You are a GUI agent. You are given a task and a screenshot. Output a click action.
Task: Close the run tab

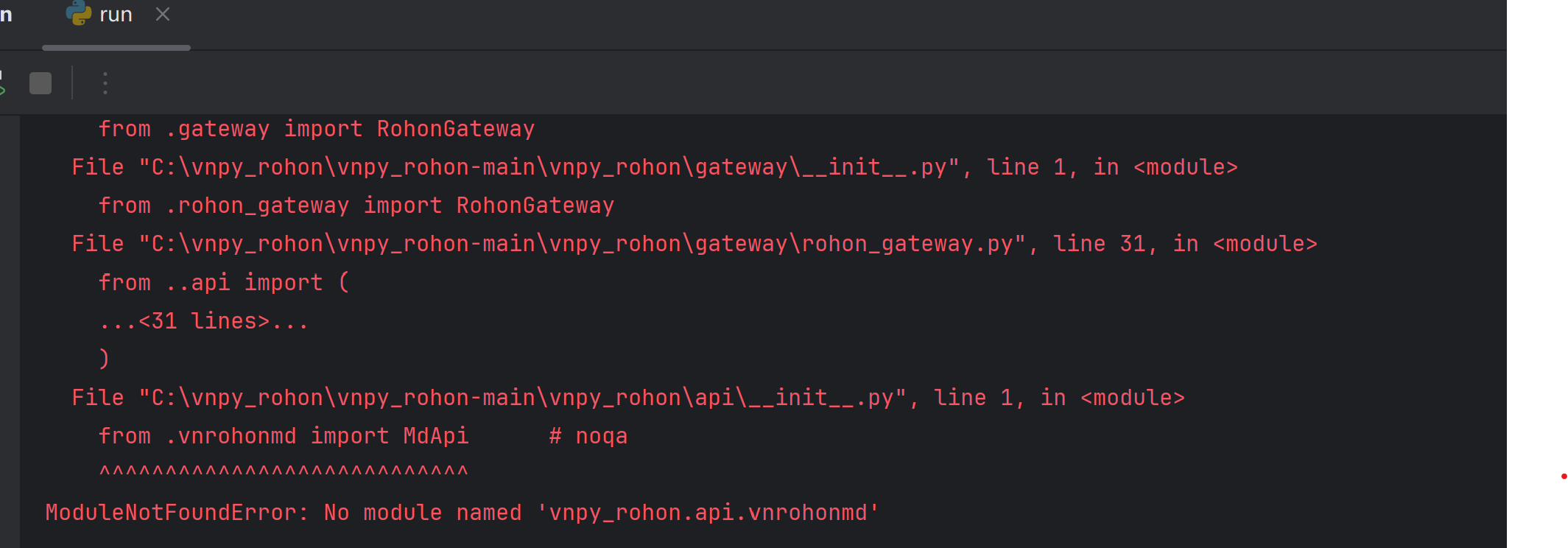[163, 14]
